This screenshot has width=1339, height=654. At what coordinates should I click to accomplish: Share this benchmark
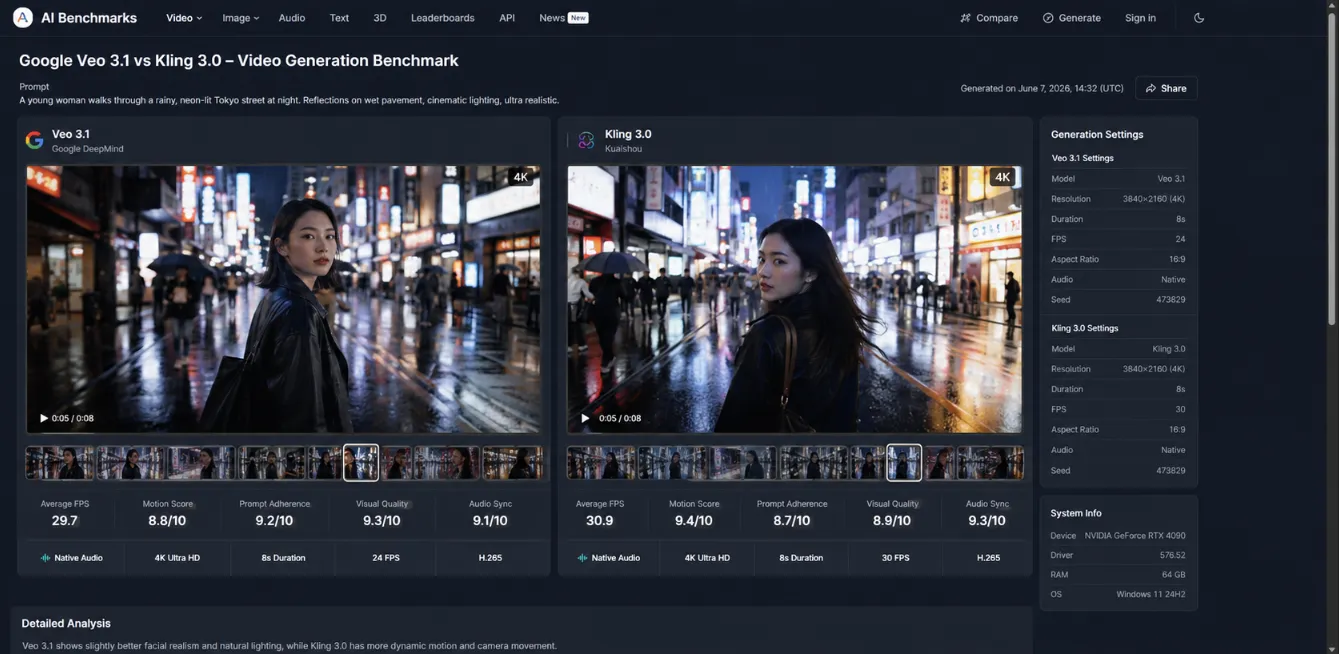pyautogui.click(x=1166, y=88)
